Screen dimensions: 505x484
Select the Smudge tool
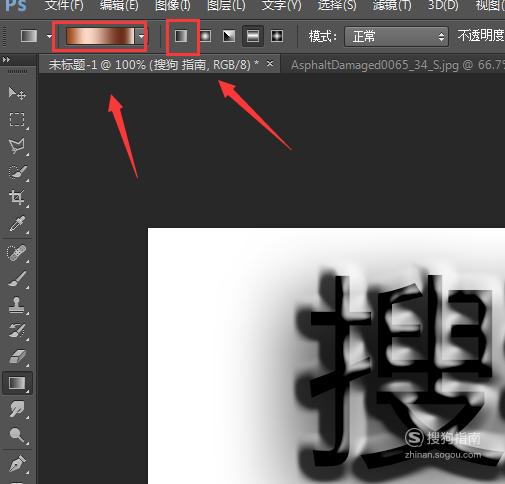coord(17,409)
